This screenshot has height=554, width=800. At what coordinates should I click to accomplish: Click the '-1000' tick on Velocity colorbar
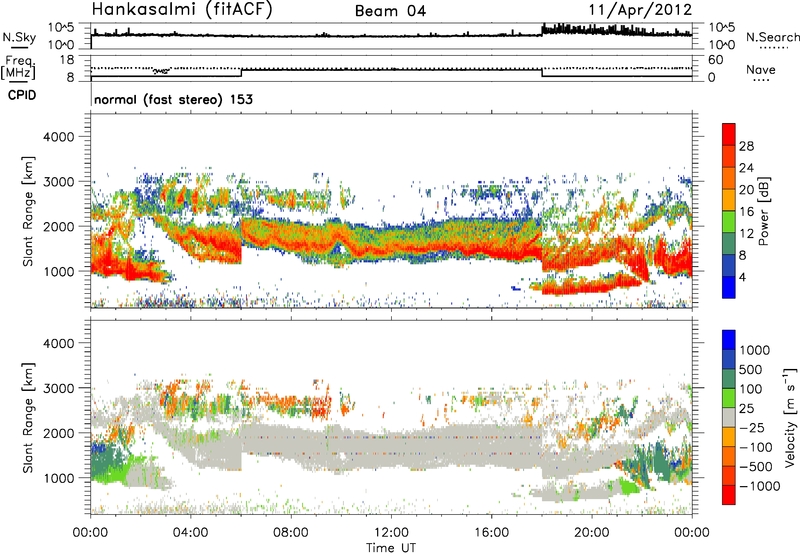(x=759, y=486)
